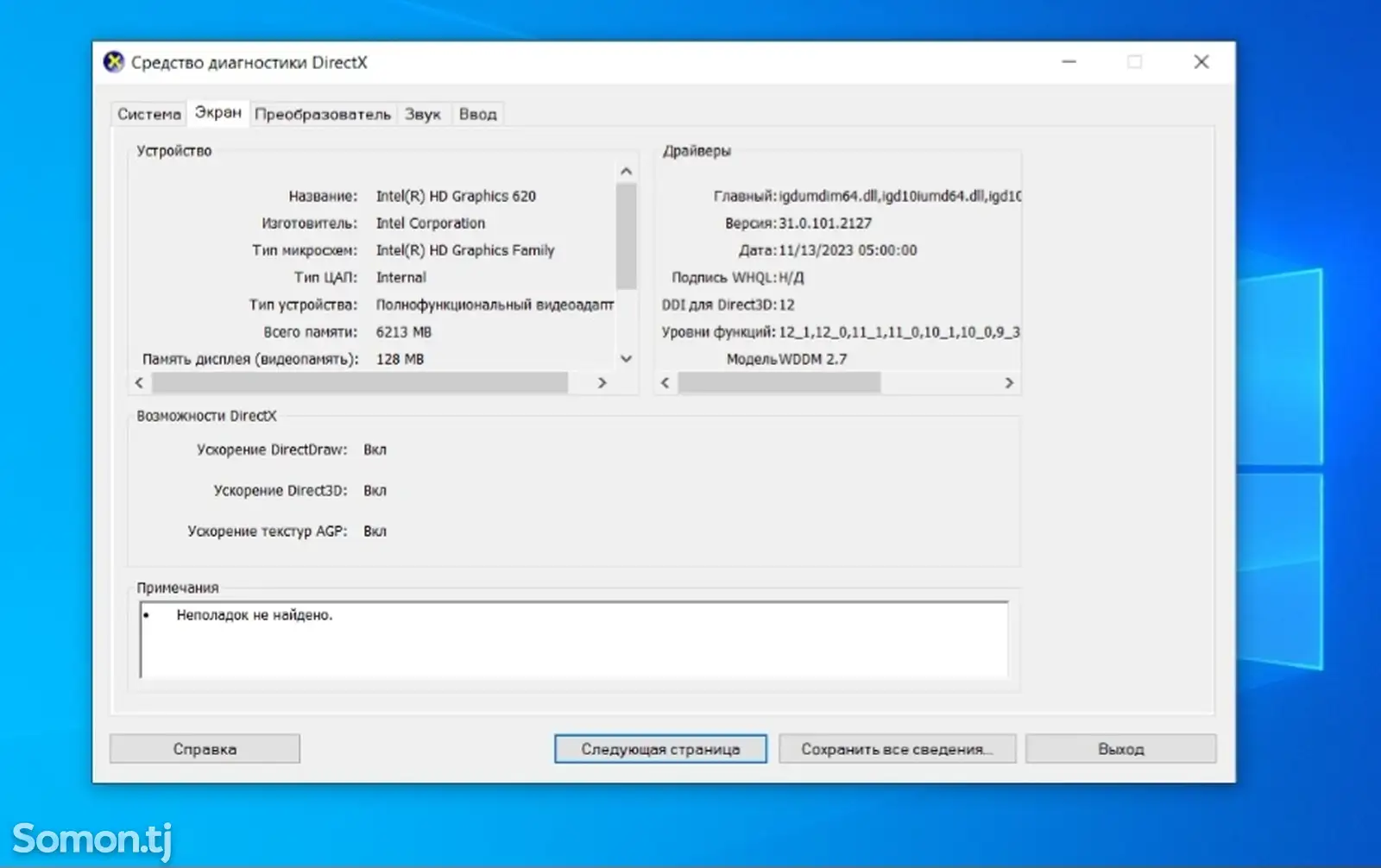Click the Изготовитель: label
Screen dimensions: 1381x868
pos(309,223)
